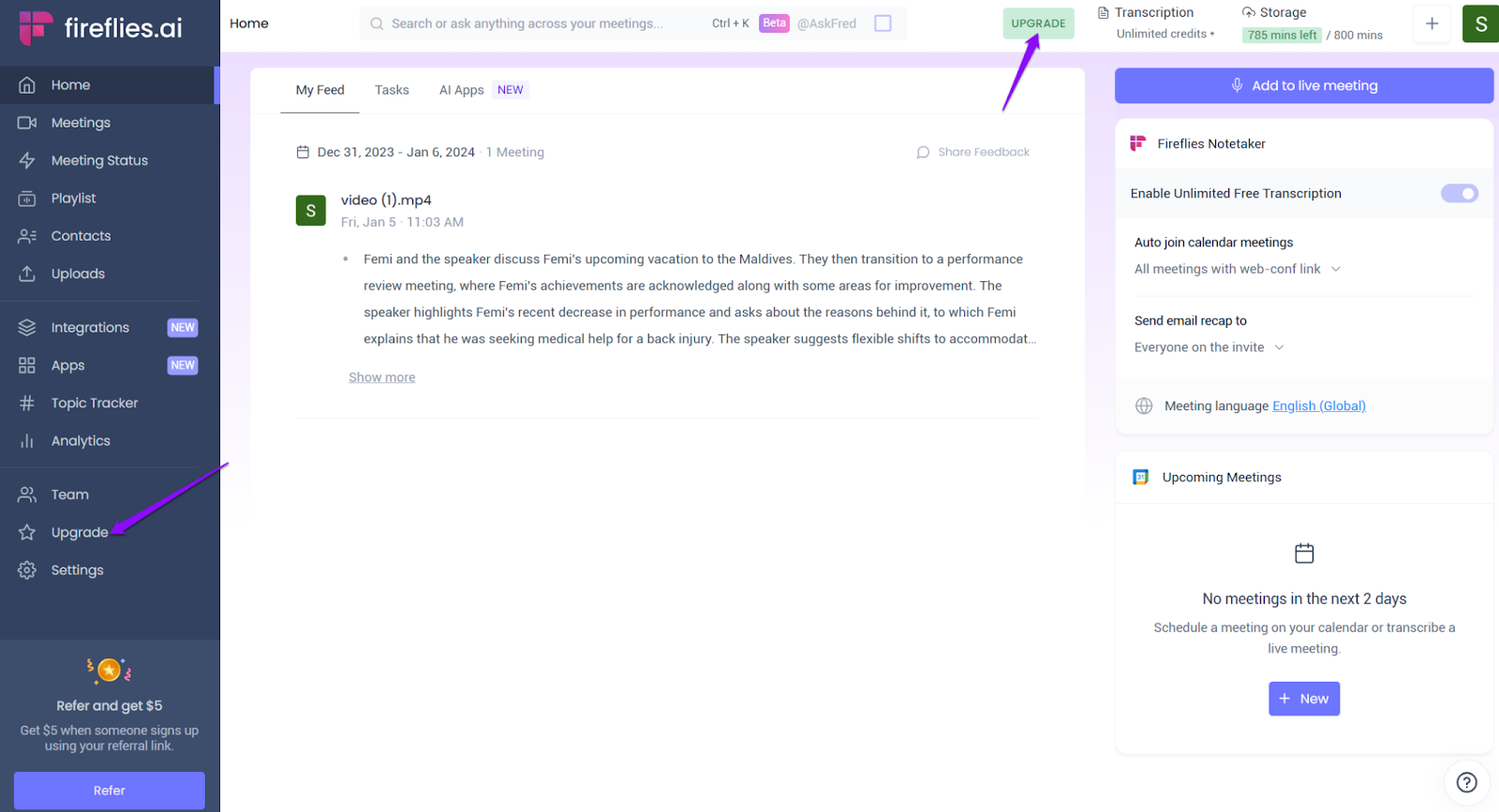Click the Apps grid icon
1499x812 pixels.
27,365
